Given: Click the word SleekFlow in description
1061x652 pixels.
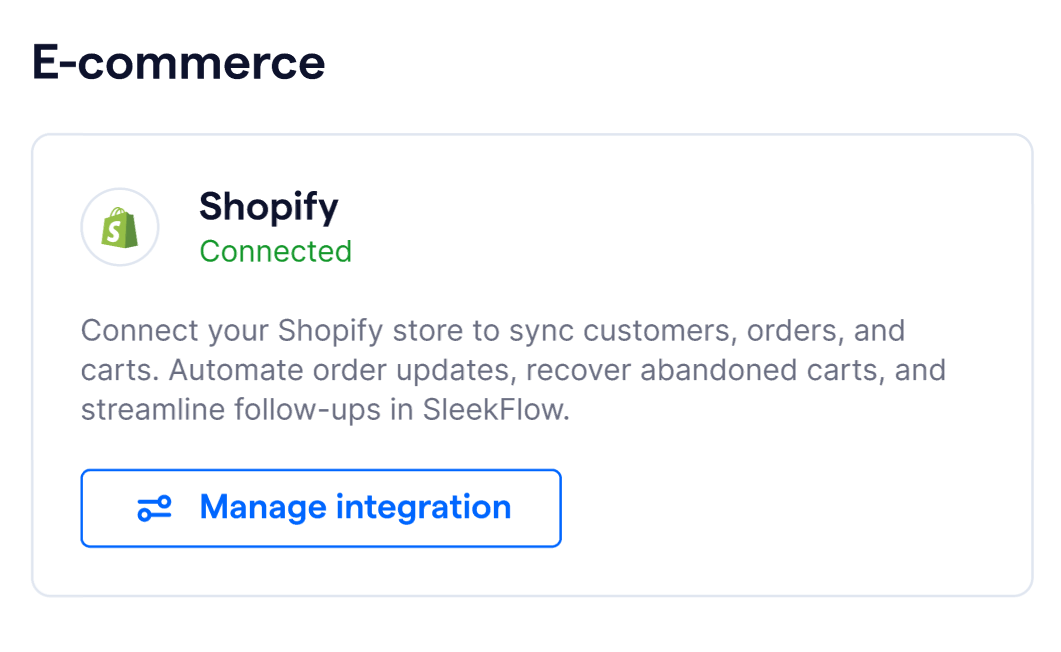Looking at the screenshot, I should click(496, 409).
